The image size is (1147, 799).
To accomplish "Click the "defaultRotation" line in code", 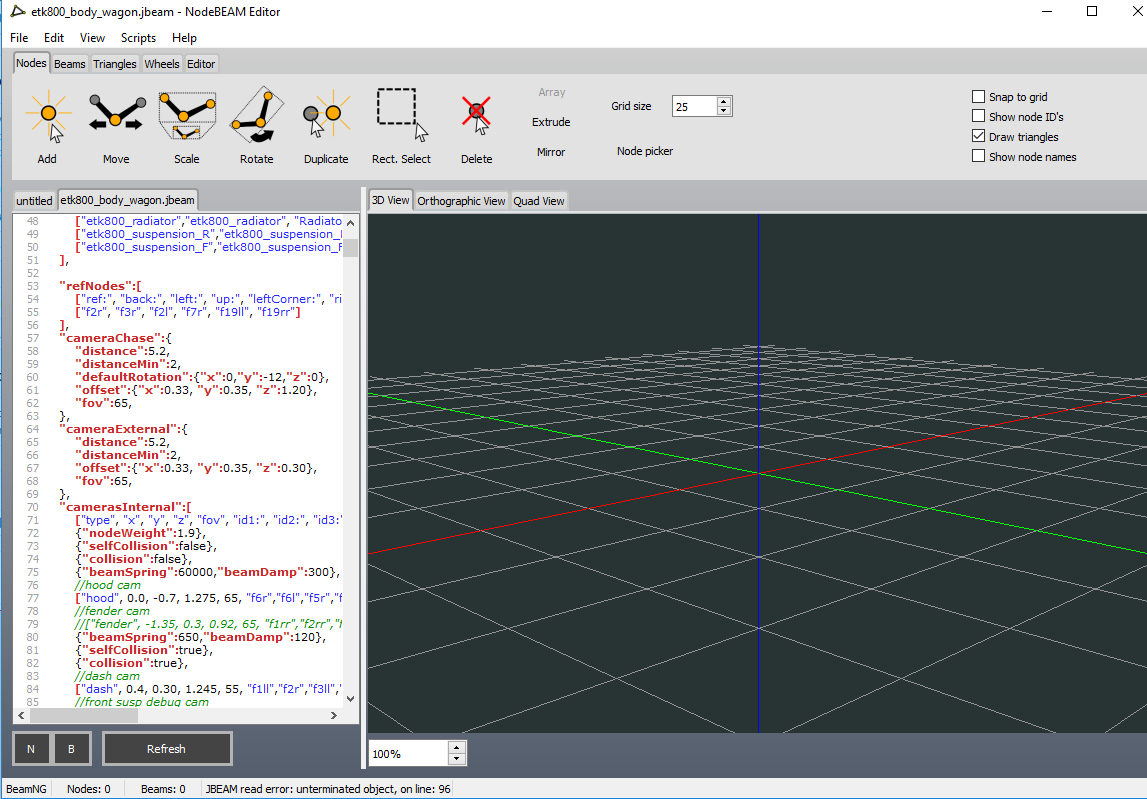I will coord(202,377).
